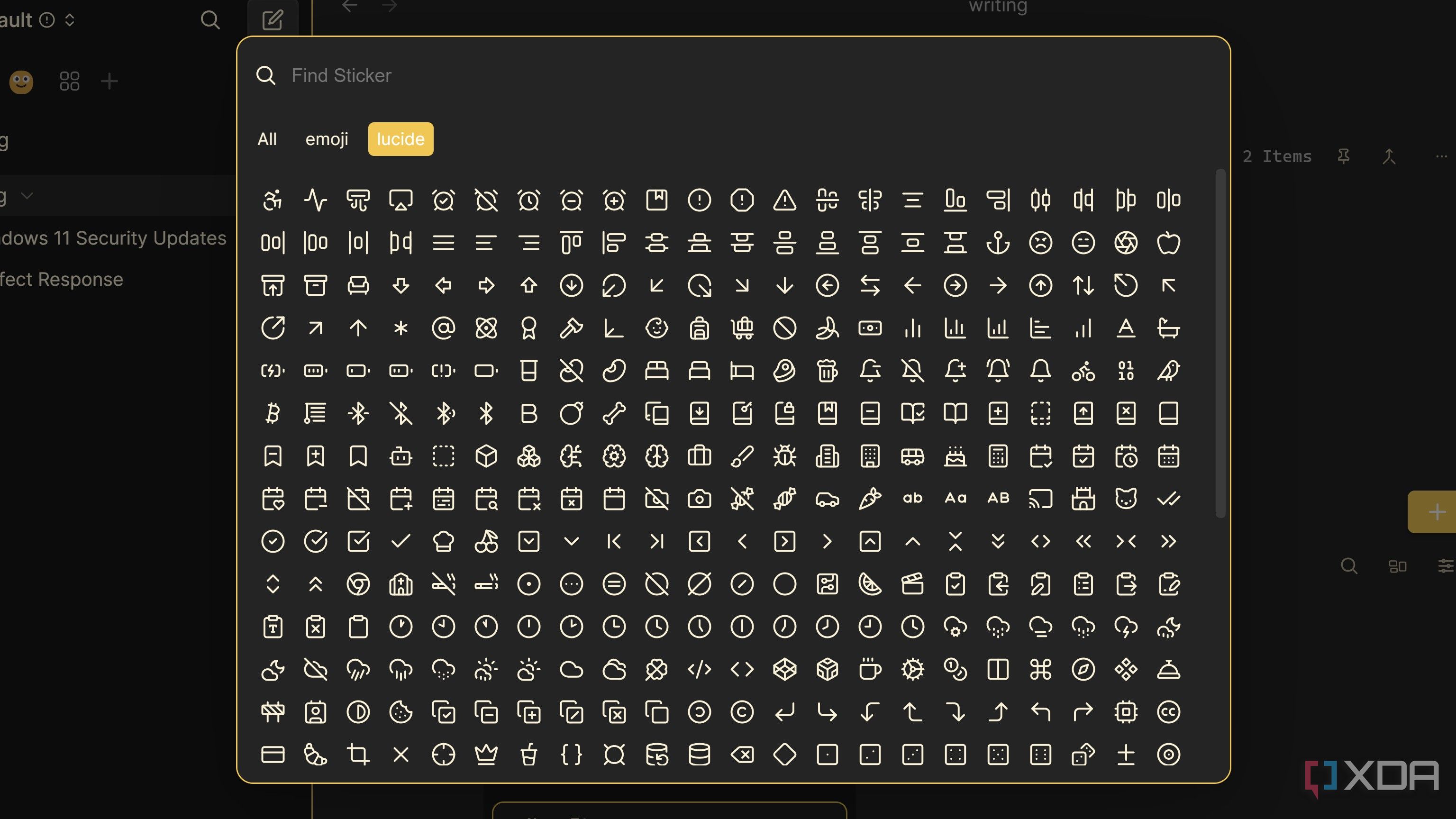Select the bug sticker icon
This screenshot has height=819, width=1456.
pyautogui.click(x=784, y=456)
